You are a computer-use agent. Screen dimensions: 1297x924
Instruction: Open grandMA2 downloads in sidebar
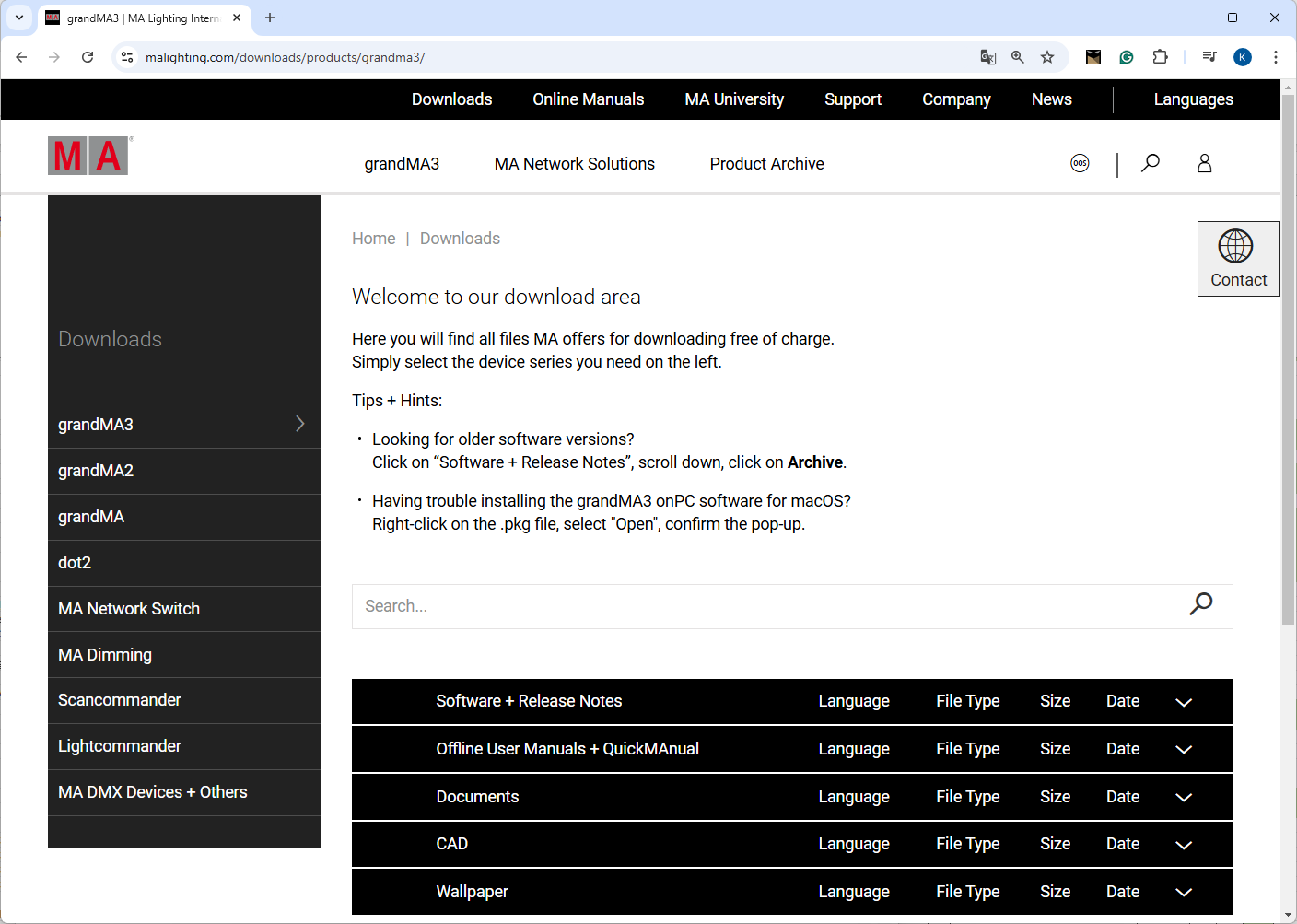[96, 471]
